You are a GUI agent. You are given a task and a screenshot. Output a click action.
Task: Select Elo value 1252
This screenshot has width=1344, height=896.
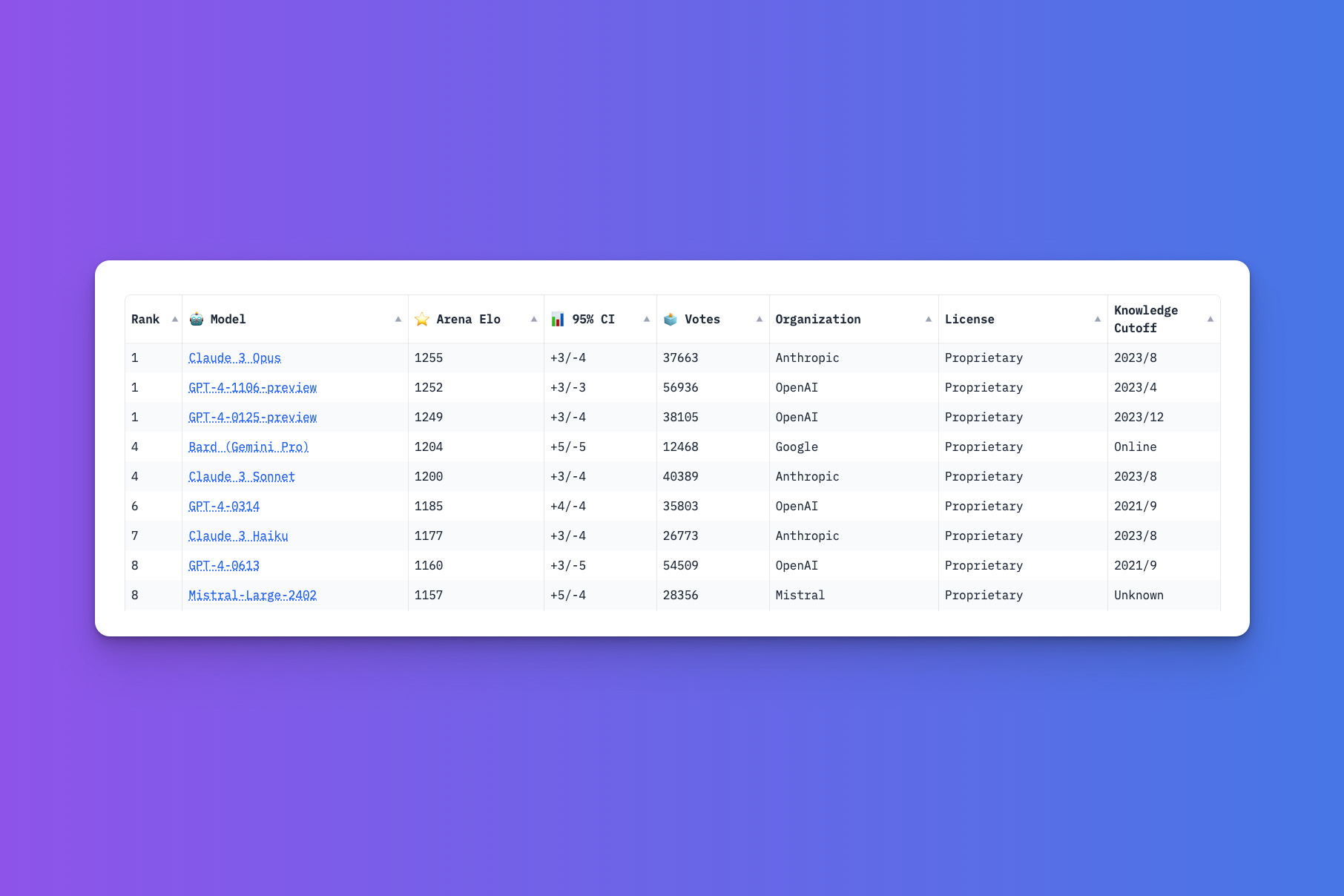(x=429, y=387)
